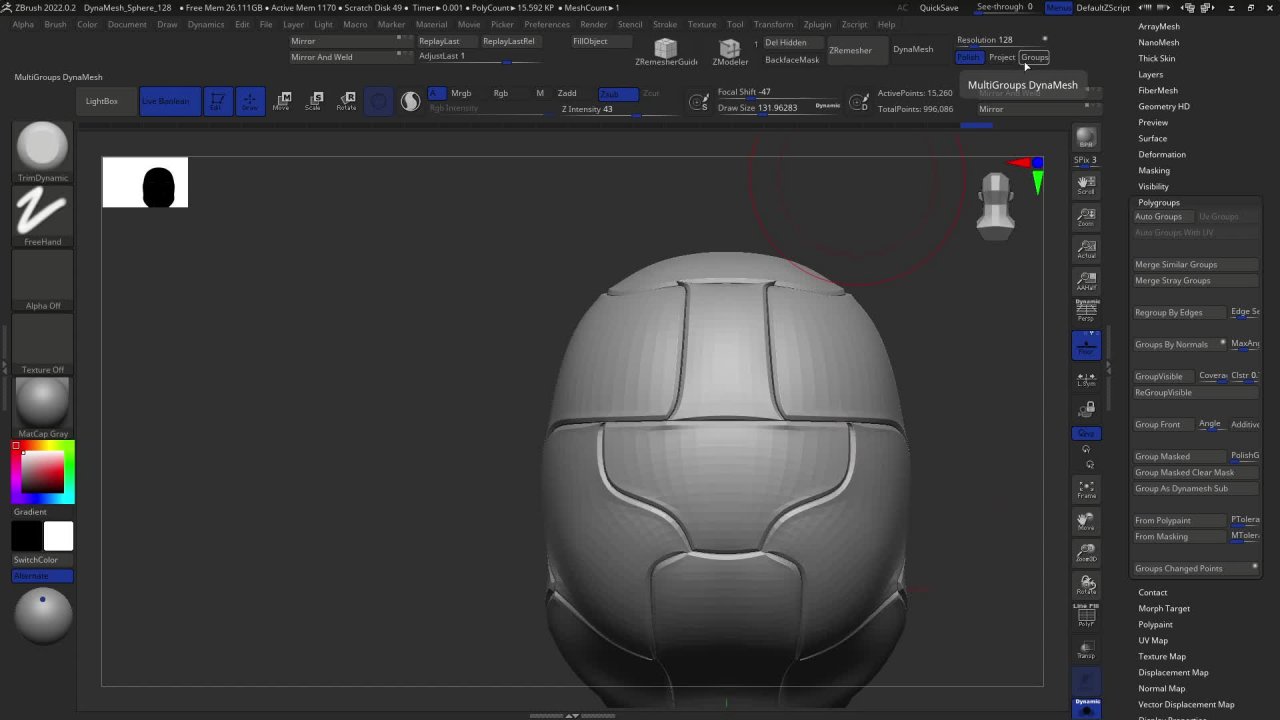The image size is (1280, 720).
Task: Open the Transform menu
Action: [x=773, y=24]
